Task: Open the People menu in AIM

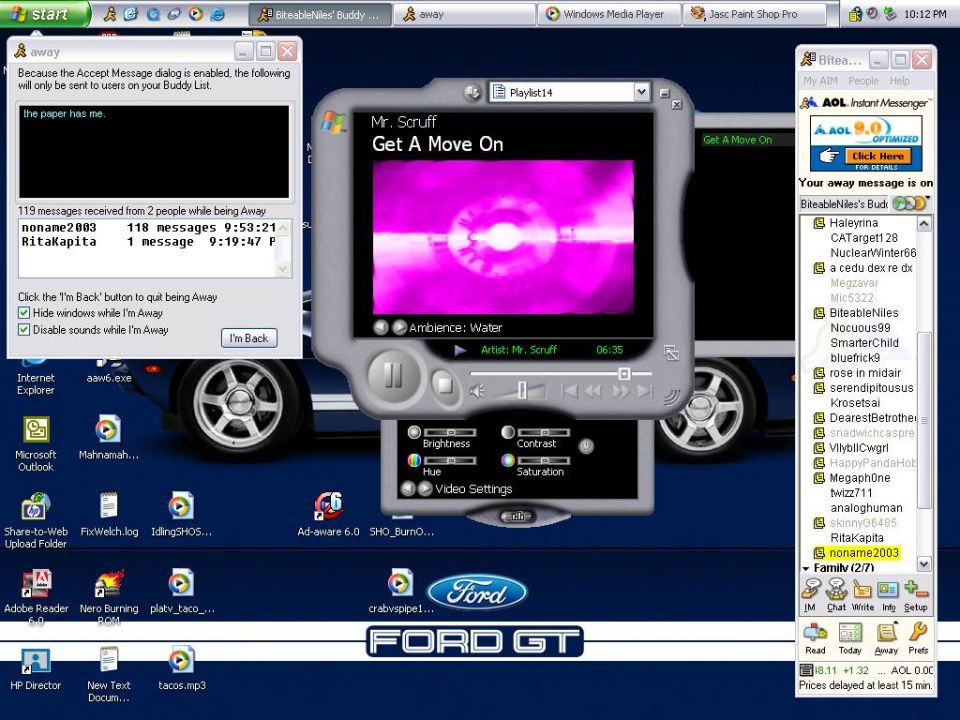Action: click(863, 81)
